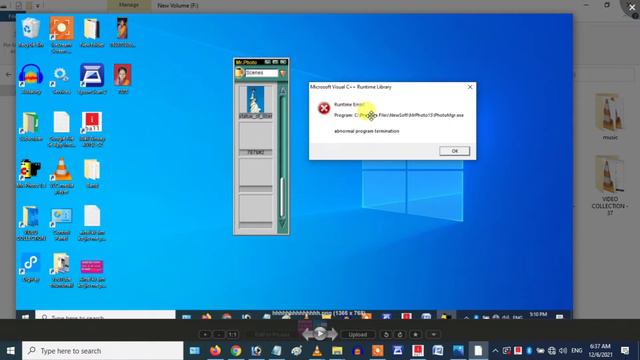Open the Scenes dropdown in Mr.Photo
This screenshot has height=360, width=640.
(282, 73)
